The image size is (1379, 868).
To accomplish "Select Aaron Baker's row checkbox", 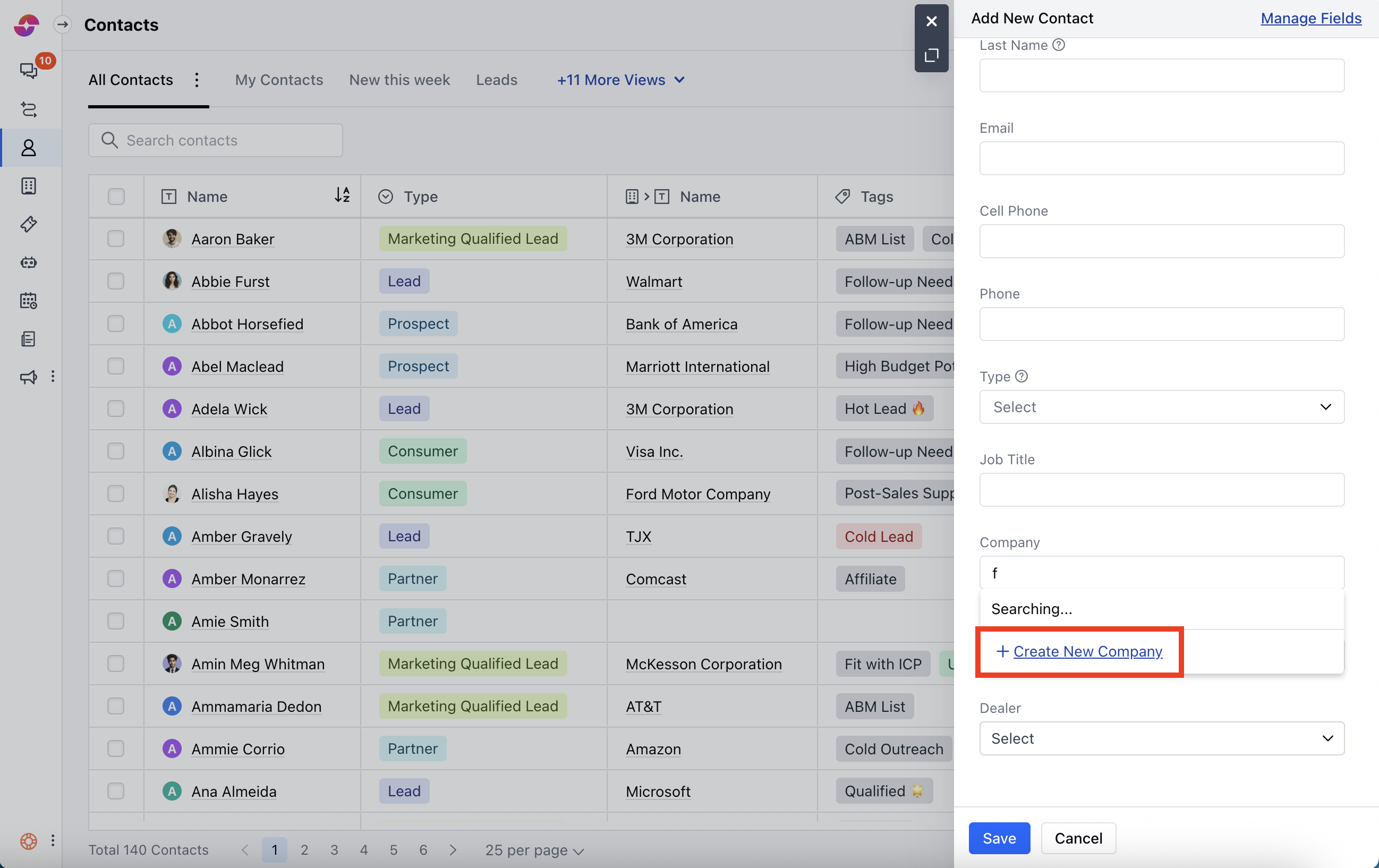I will [116, 239].
